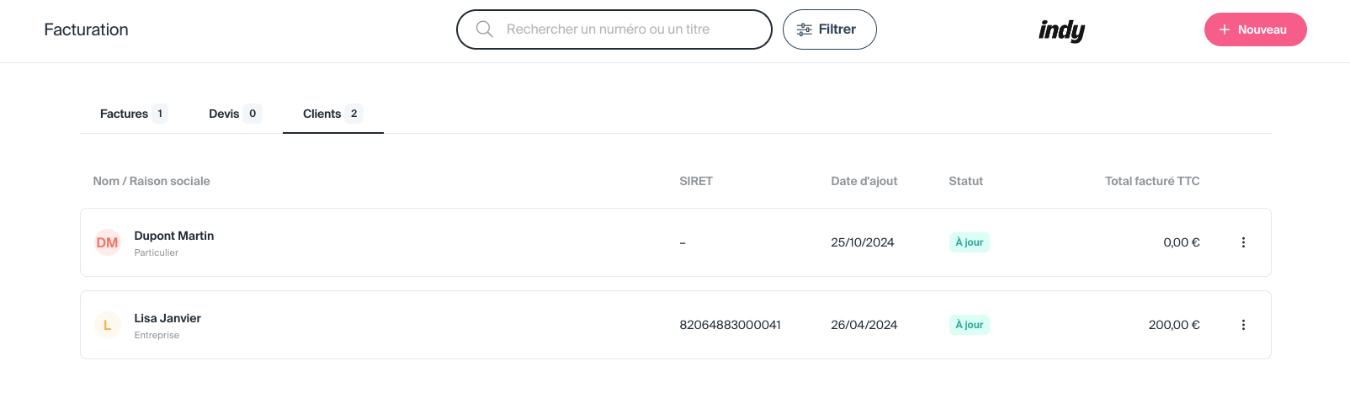Click the Date d'ajout column header

[x=864, y=181]
